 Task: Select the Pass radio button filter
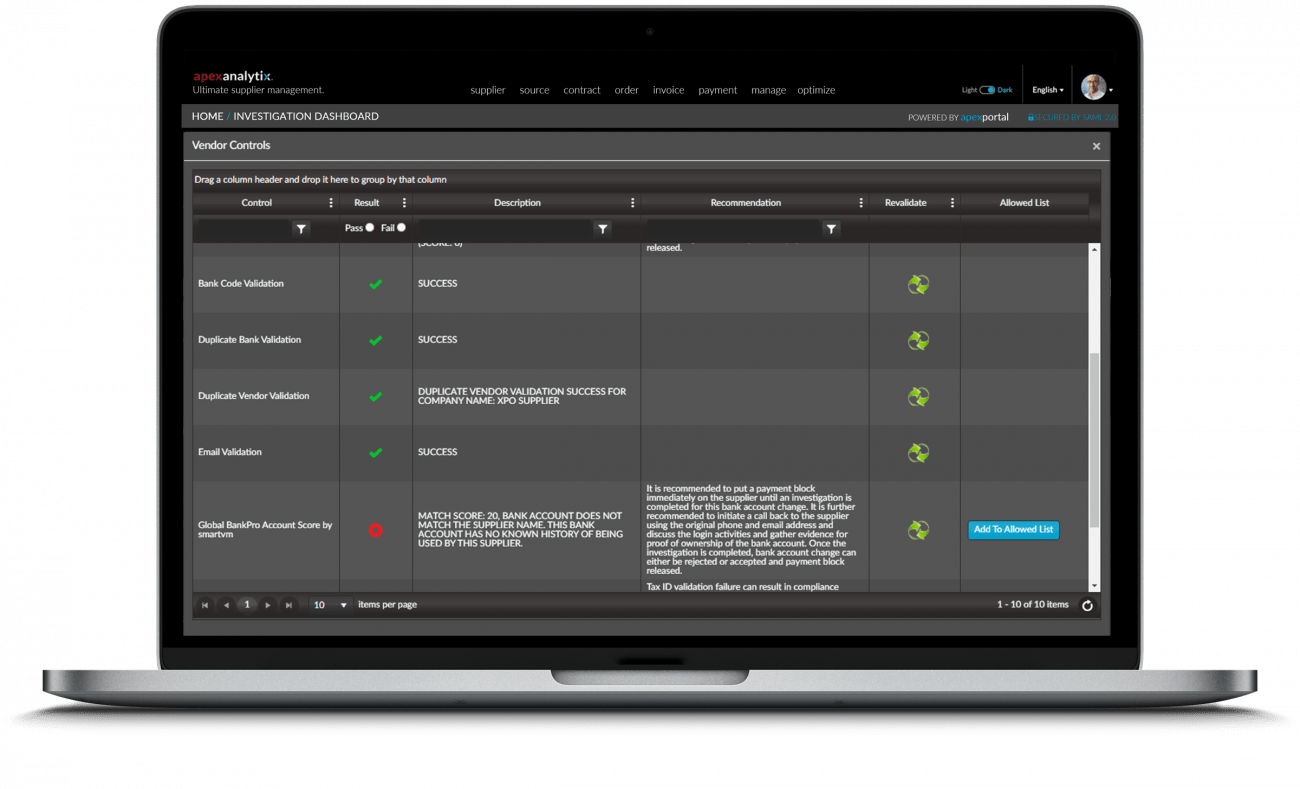coord(370,228)
